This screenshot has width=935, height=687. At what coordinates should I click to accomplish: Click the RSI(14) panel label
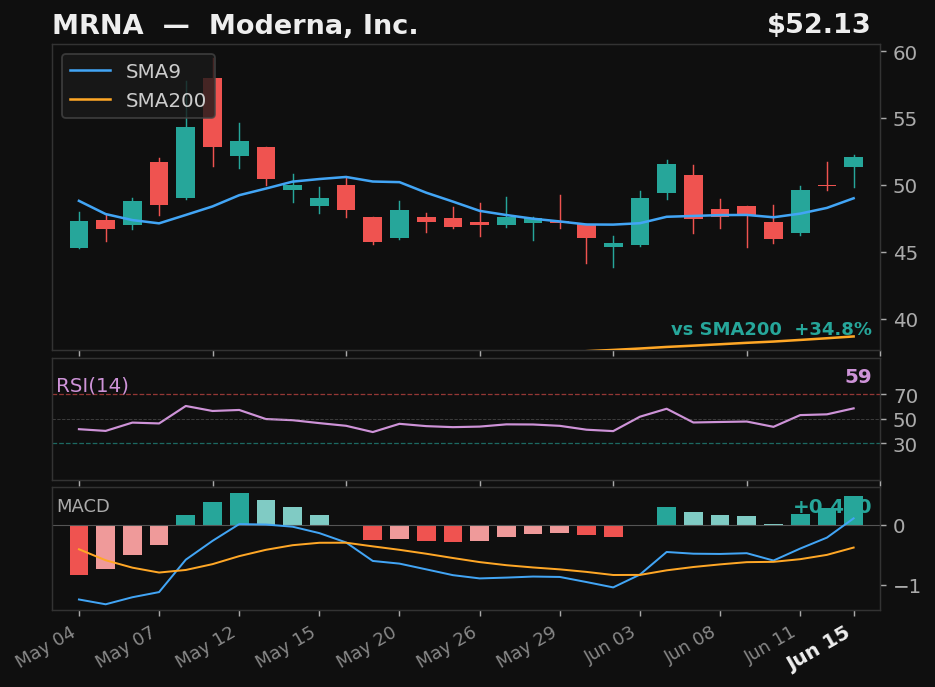pos(92,385)
